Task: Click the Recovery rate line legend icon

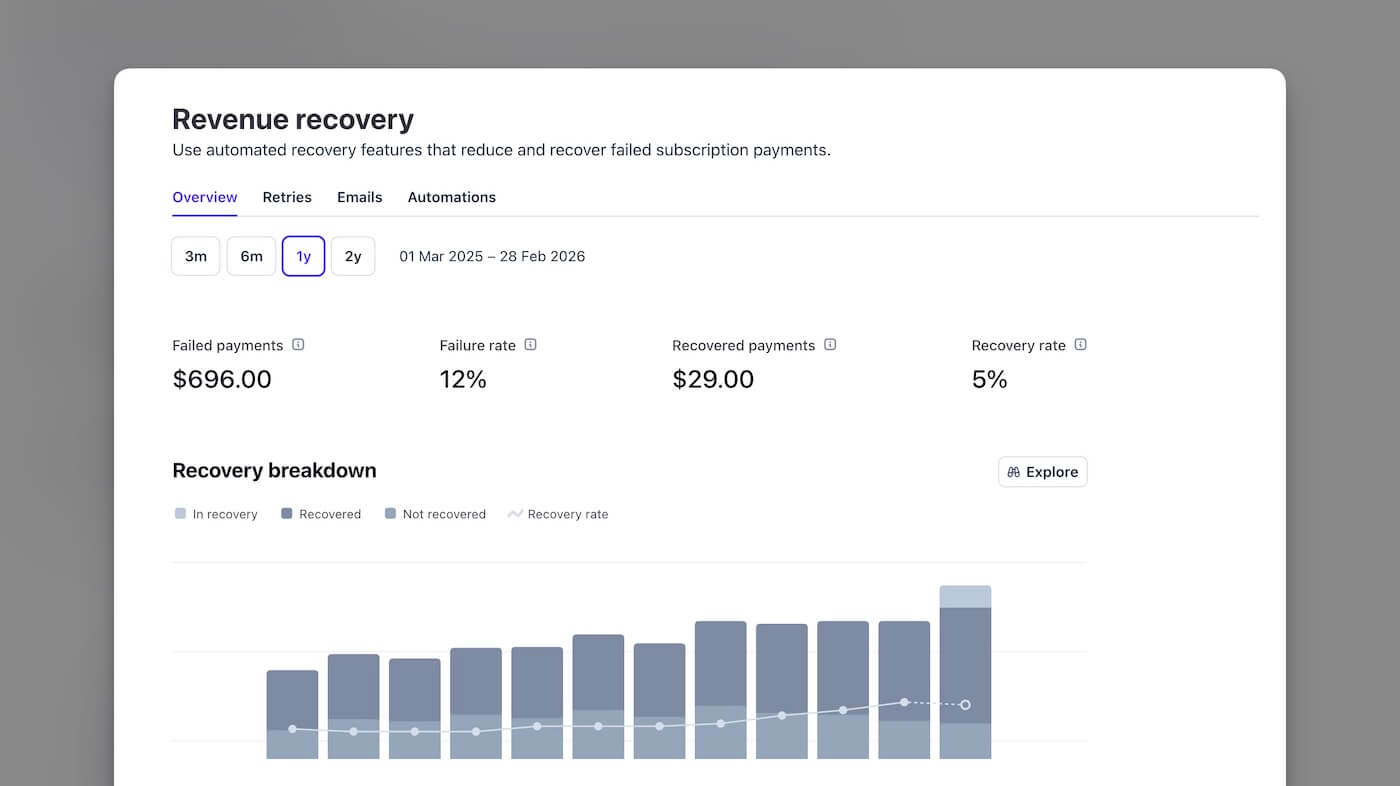Action: point(513,513)
